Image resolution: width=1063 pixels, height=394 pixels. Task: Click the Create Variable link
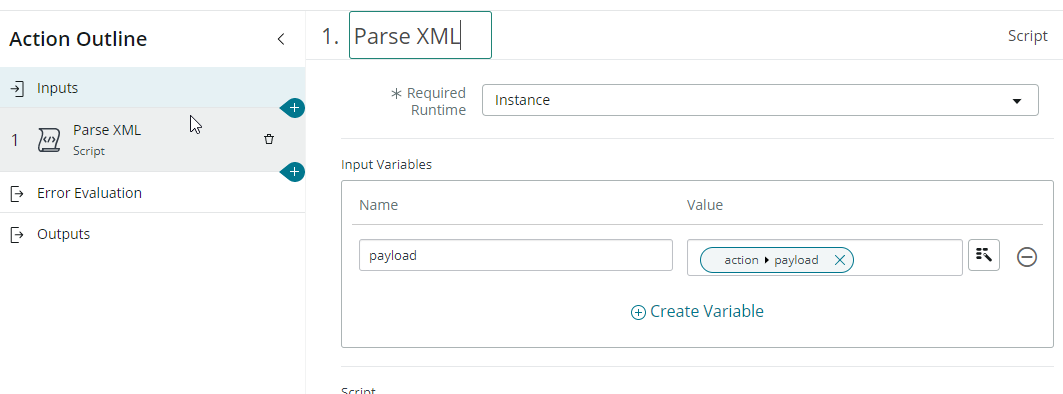[x=698, y=311]
